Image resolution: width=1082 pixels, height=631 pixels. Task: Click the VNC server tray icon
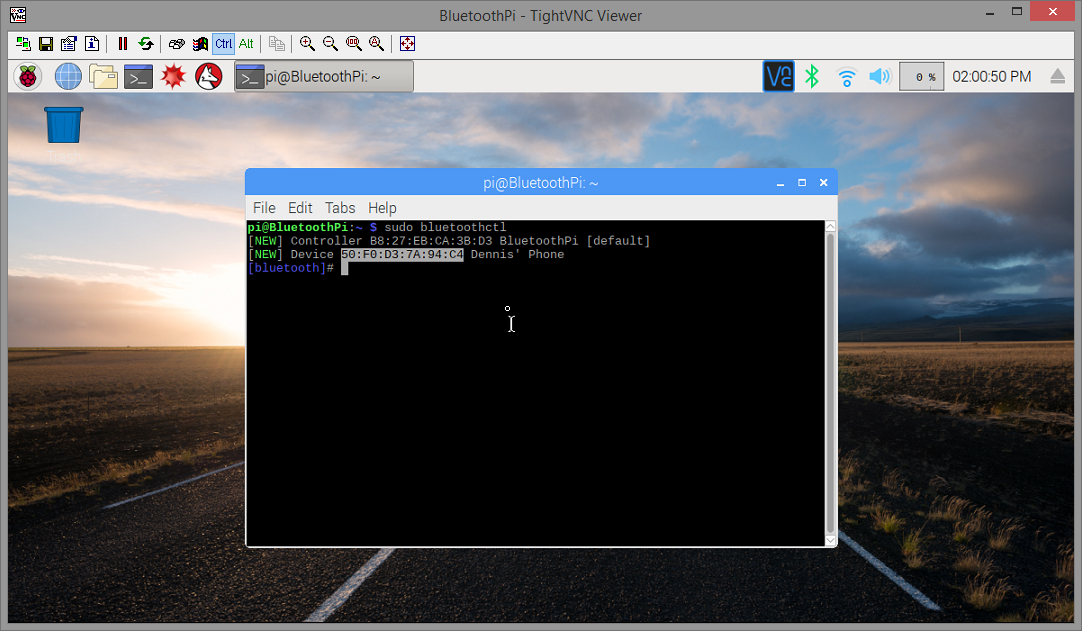tap(778, 77)
